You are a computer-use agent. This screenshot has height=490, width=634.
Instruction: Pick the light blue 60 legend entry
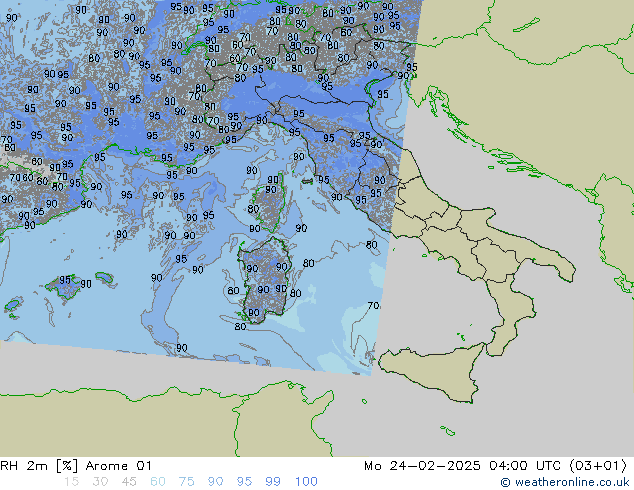(158, 482)
